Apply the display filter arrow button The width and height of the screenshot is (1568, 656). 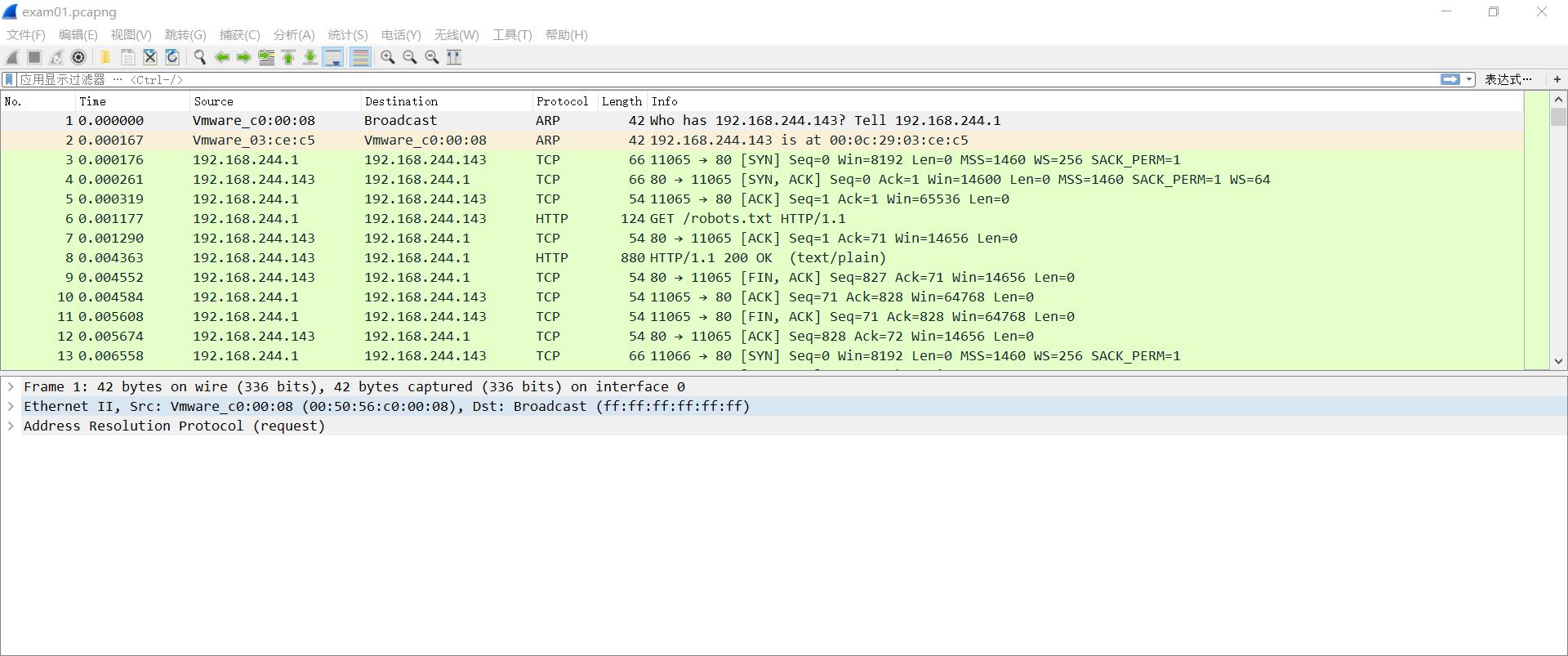1450,79
